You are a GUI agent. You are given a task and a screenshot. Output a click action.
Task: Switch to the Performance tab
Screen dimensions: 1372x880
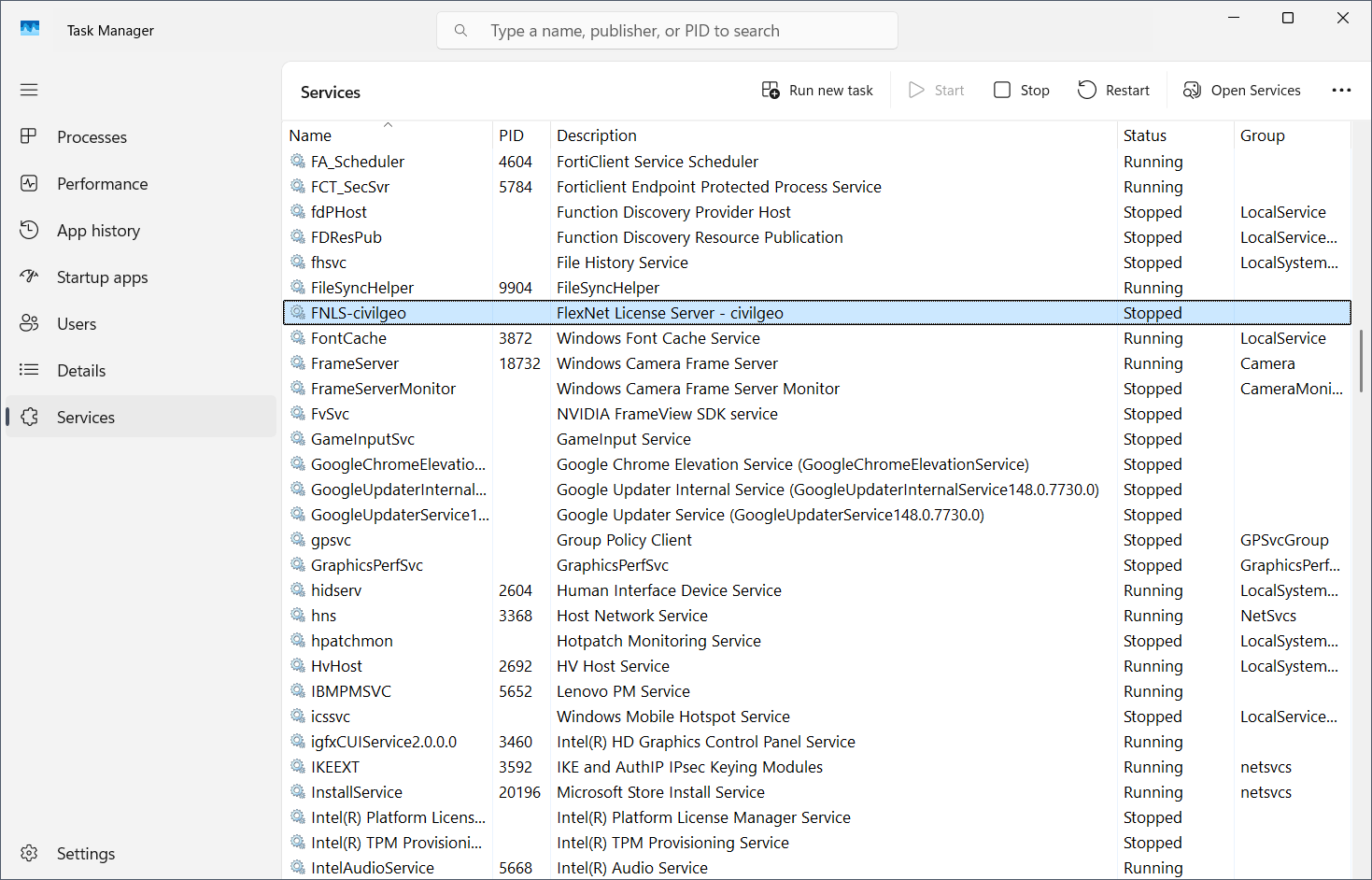pos(103,184)
